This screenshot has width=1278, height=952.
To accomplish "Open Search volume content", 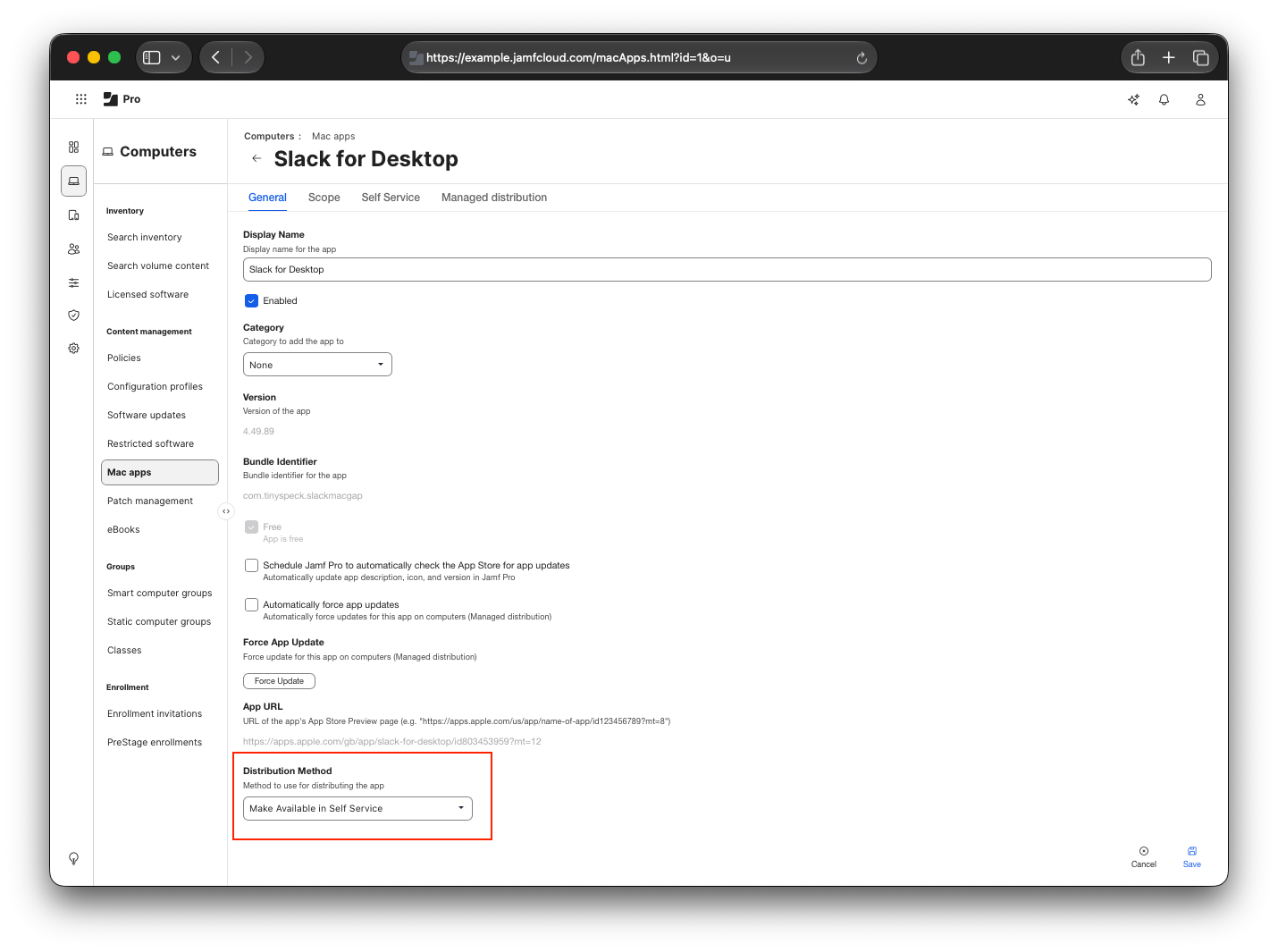I will coord(160,265).
